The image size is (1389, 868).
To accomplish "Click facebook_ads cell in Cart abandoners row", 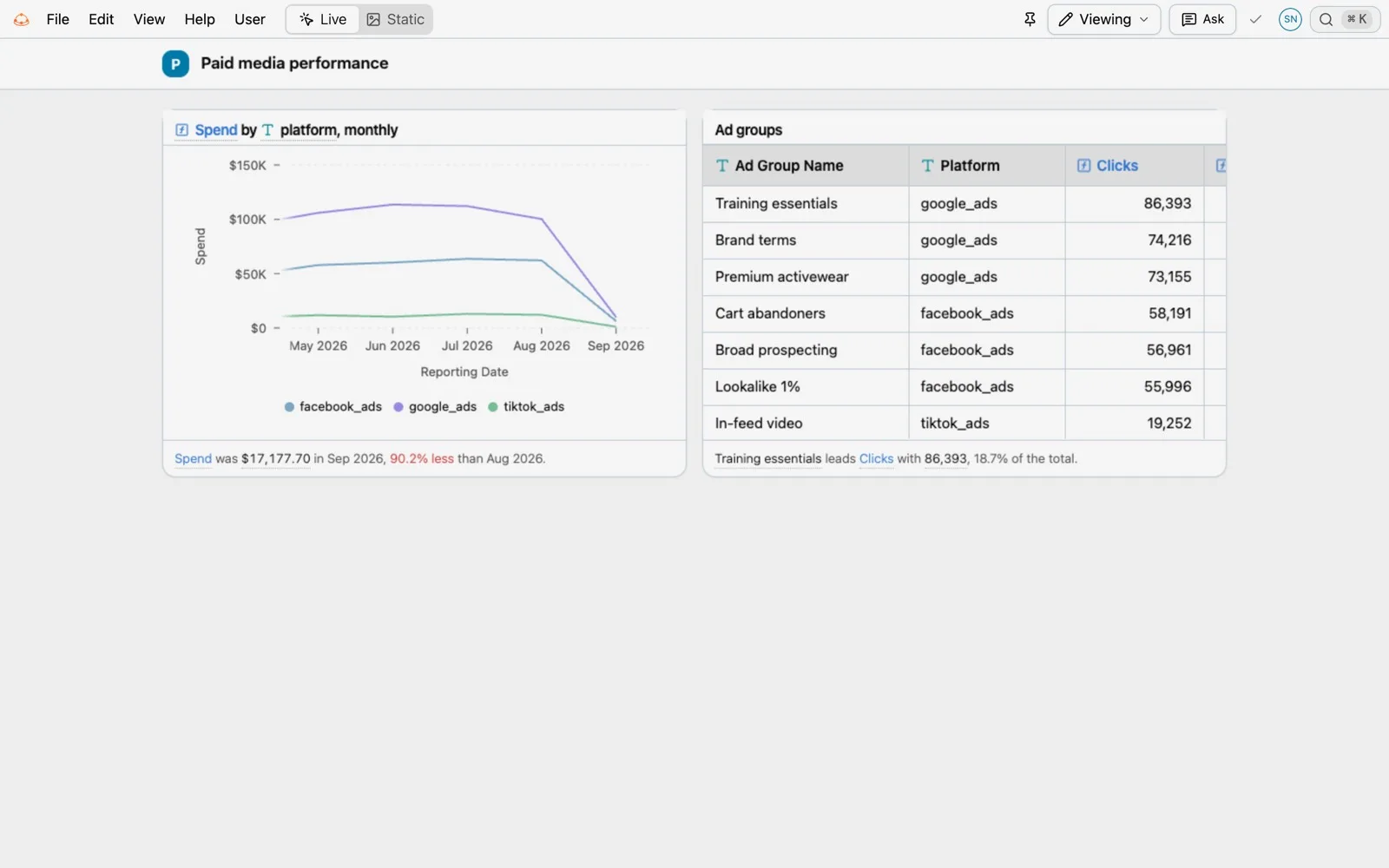I will [987, 313].
